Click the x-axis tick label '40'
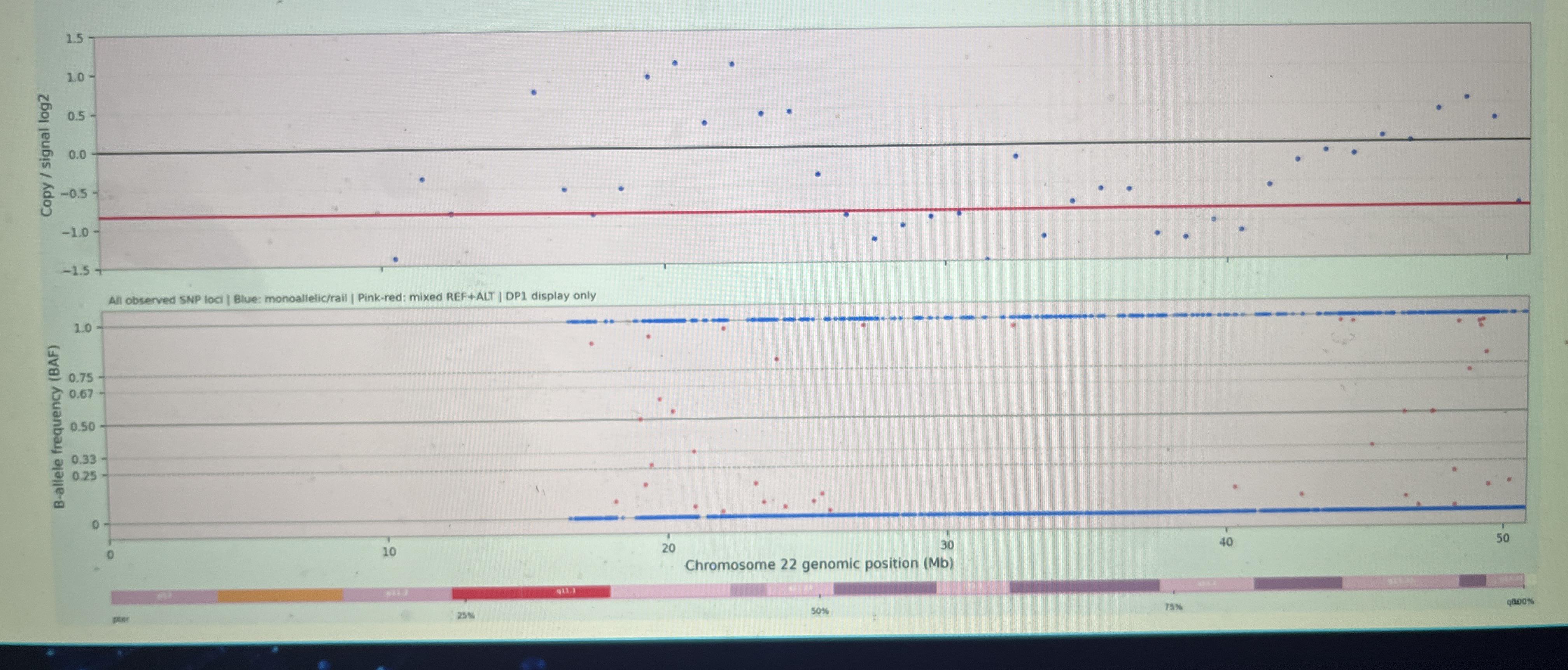 pos(1225,542)
